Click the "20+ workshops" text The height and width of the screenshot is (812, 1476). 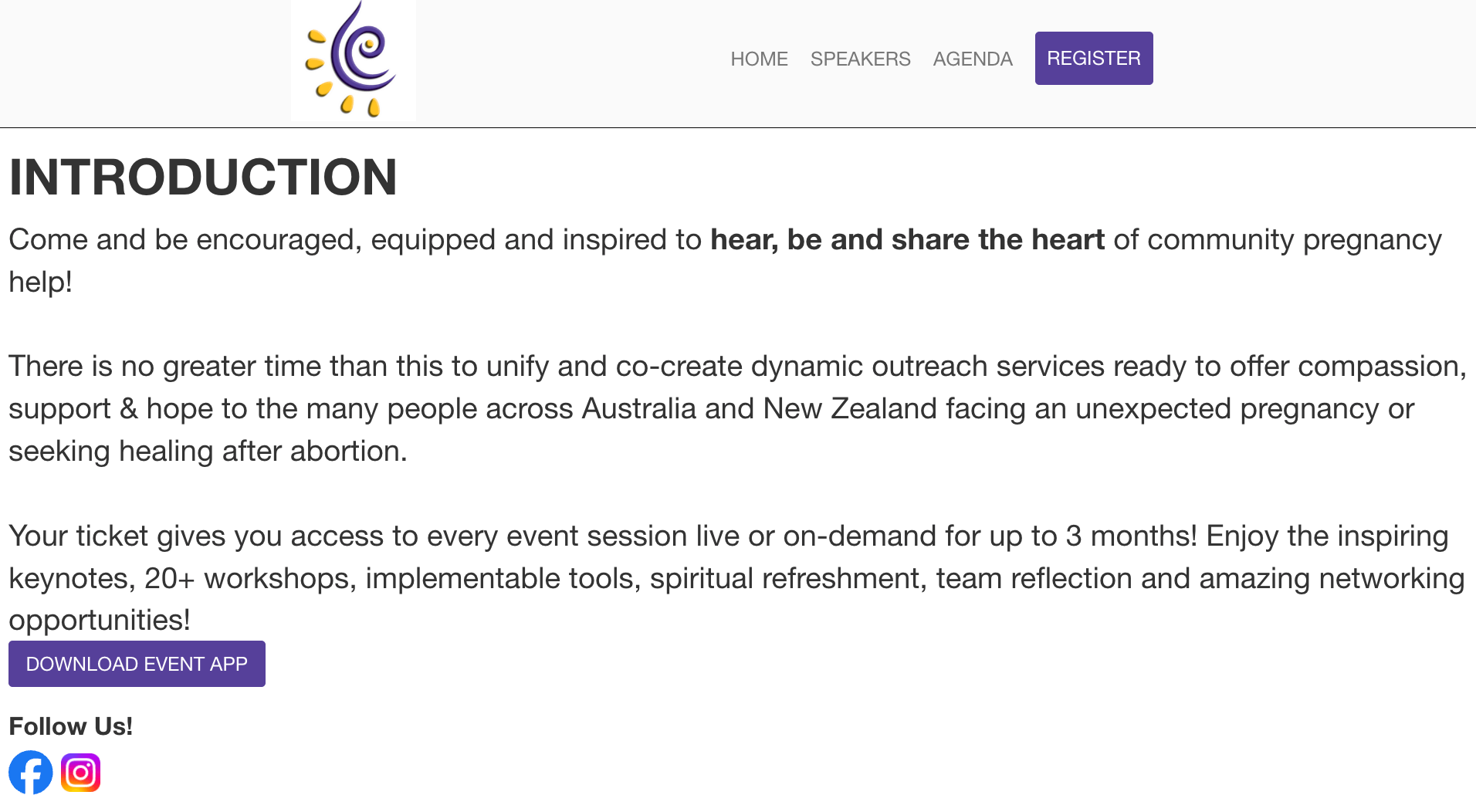[250, 579]
